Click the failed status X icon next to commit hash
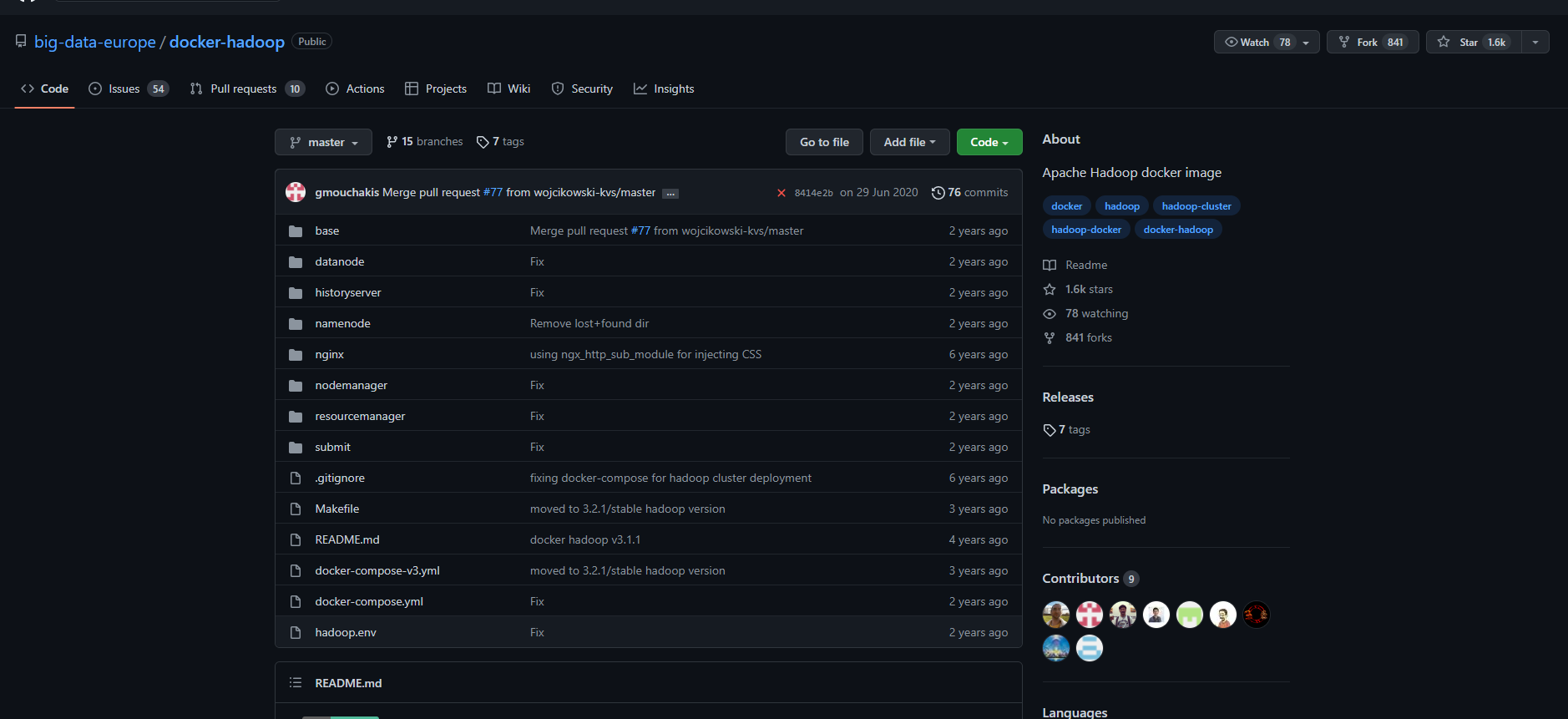This screenshot has height=719, width=1568. [x=781, y=193]
